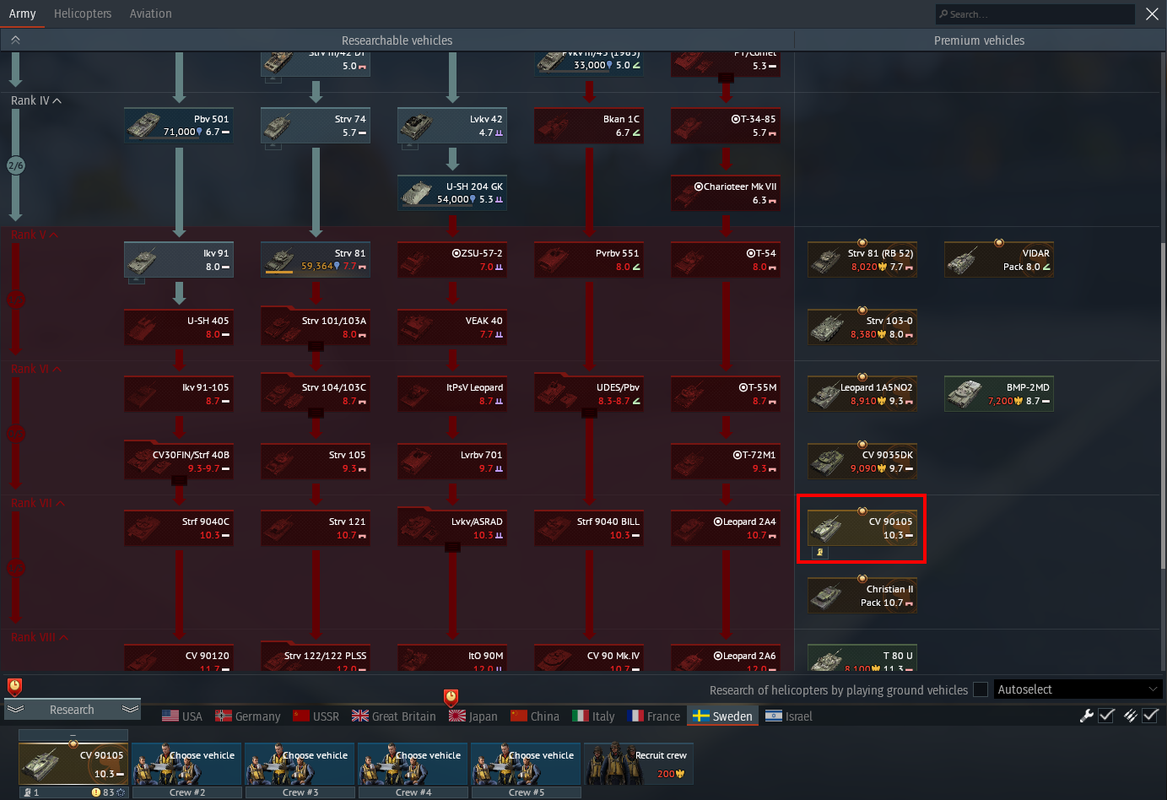Click the Leopard 1A5NO2 premium icon
The height and width of the screenshot is (800, 1167).
825,394
